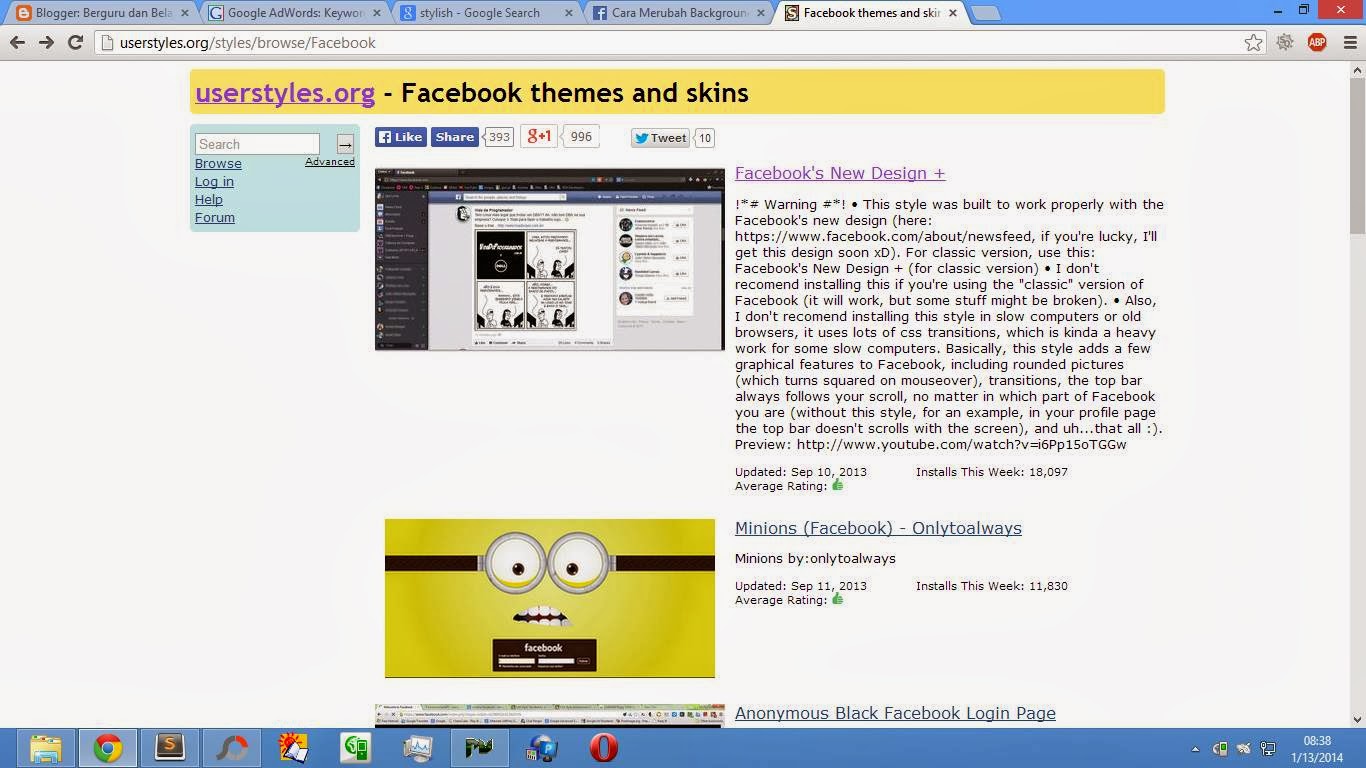Launch Opera from the taskbar
Screen dimensions: 1366x768
[604, 748]
